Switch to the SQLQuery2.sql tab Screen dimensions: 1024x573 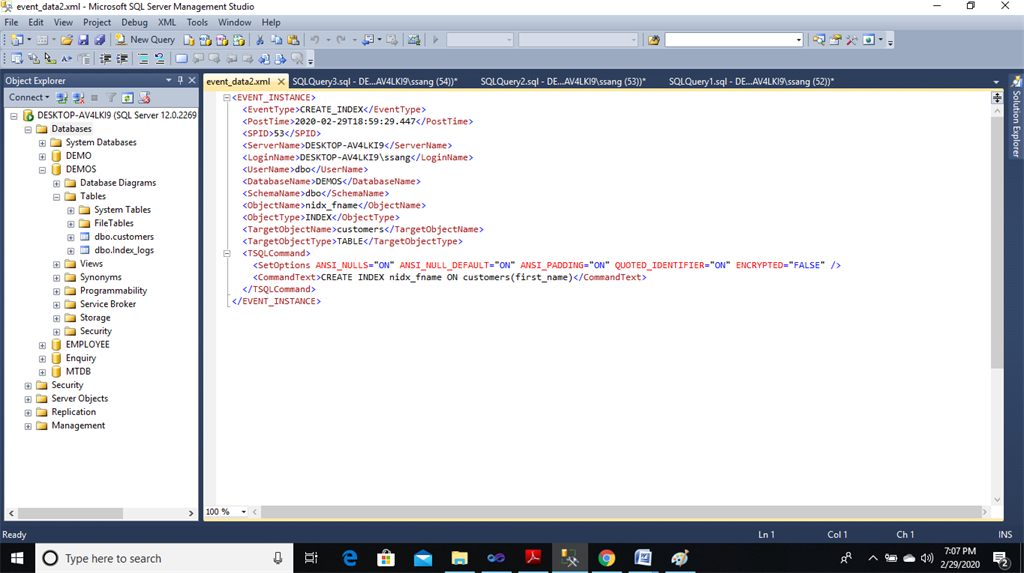pyautogui.click(x=563, y=82)
